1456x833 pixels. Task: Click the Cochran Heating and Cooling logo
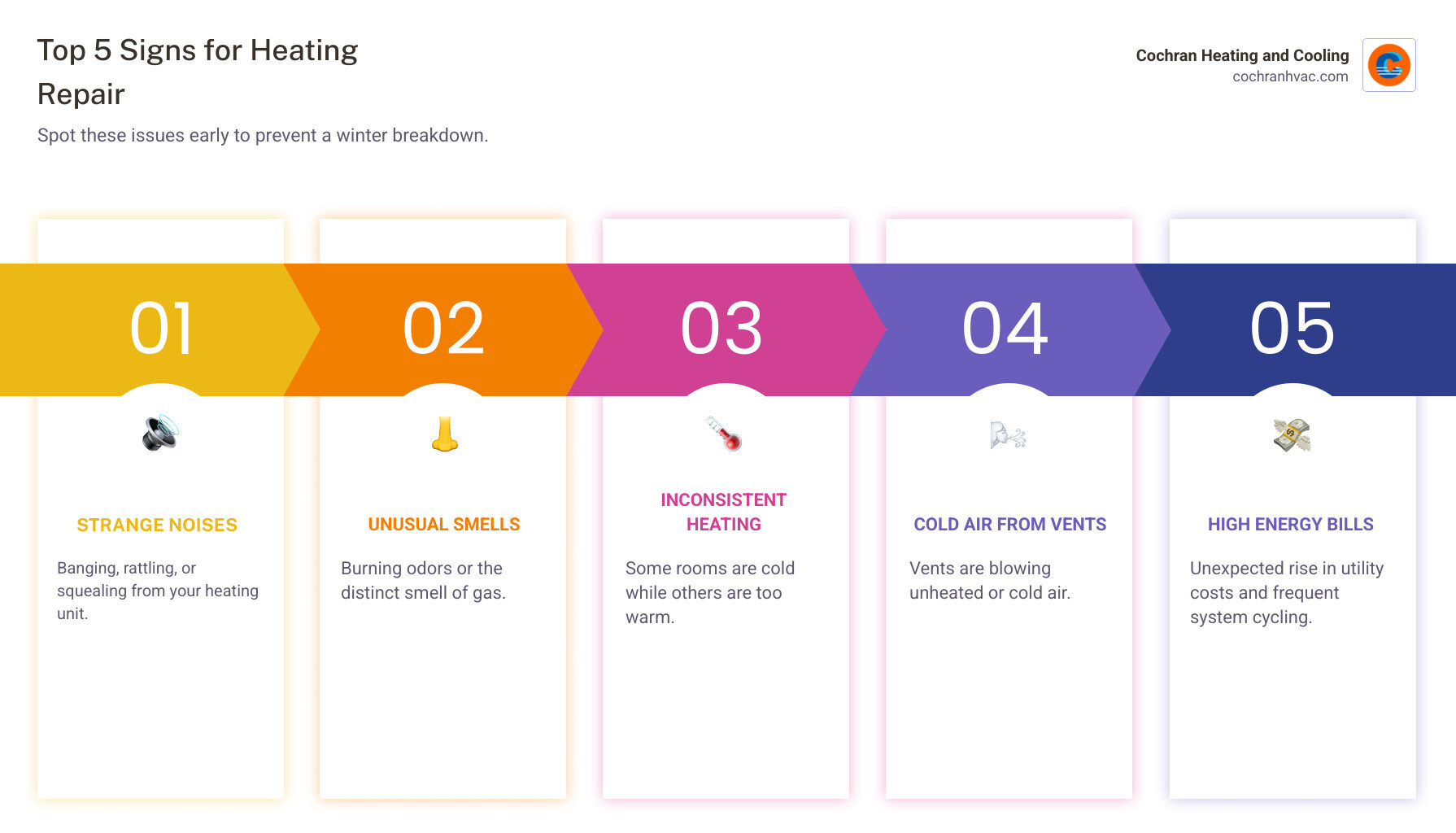tap(1388, 65)
